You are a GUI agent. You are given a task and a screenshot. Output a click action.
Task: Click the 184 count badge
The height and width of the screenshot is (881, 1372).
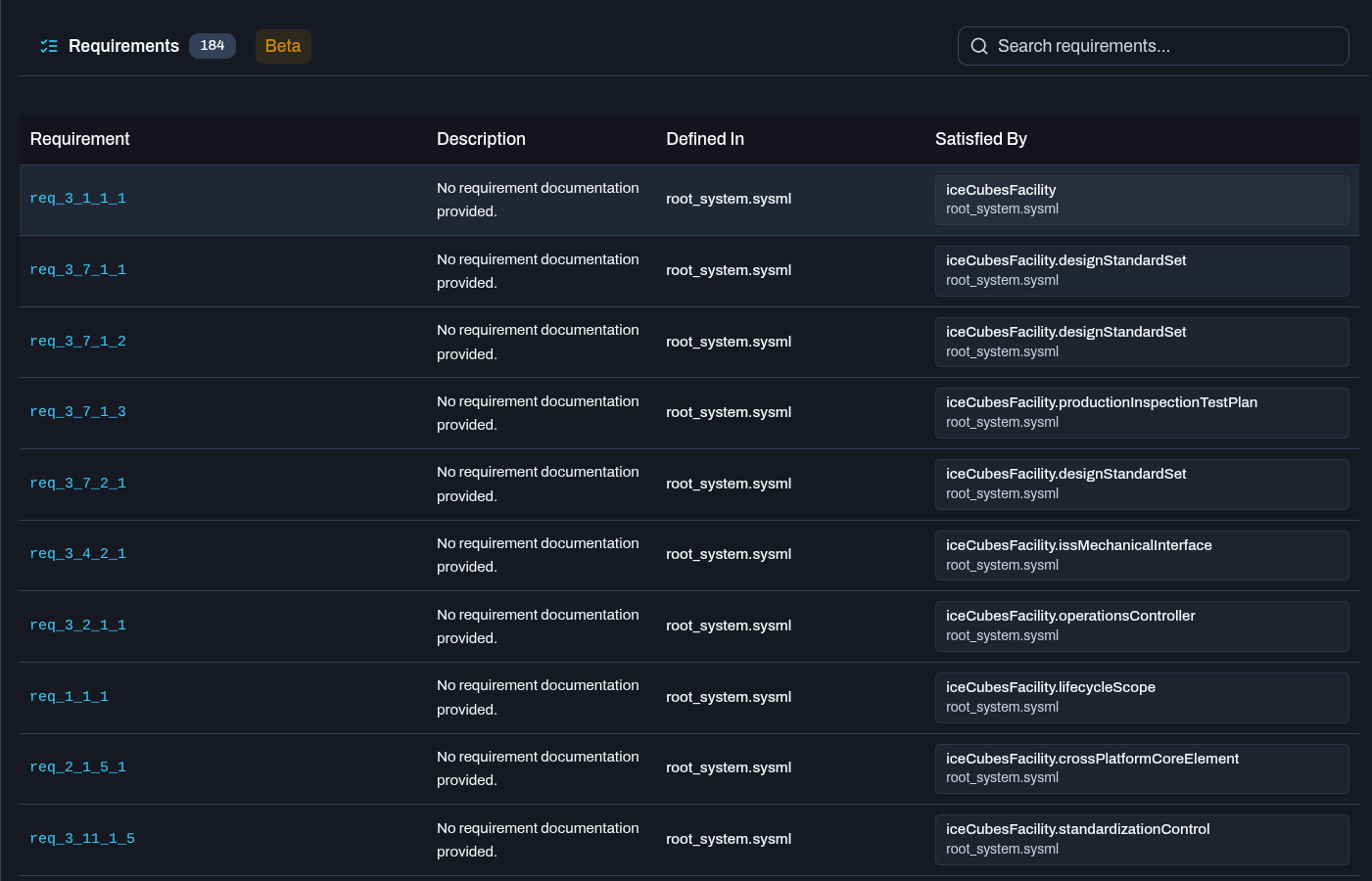coord(213,46)
